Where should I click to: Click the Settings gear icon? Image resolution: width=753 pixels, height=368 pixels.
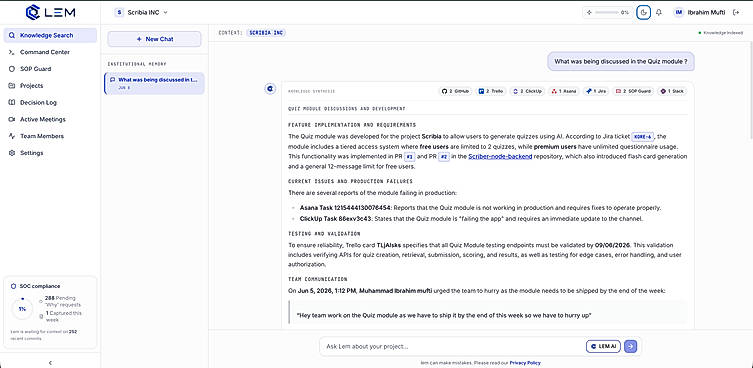[12, 153]
